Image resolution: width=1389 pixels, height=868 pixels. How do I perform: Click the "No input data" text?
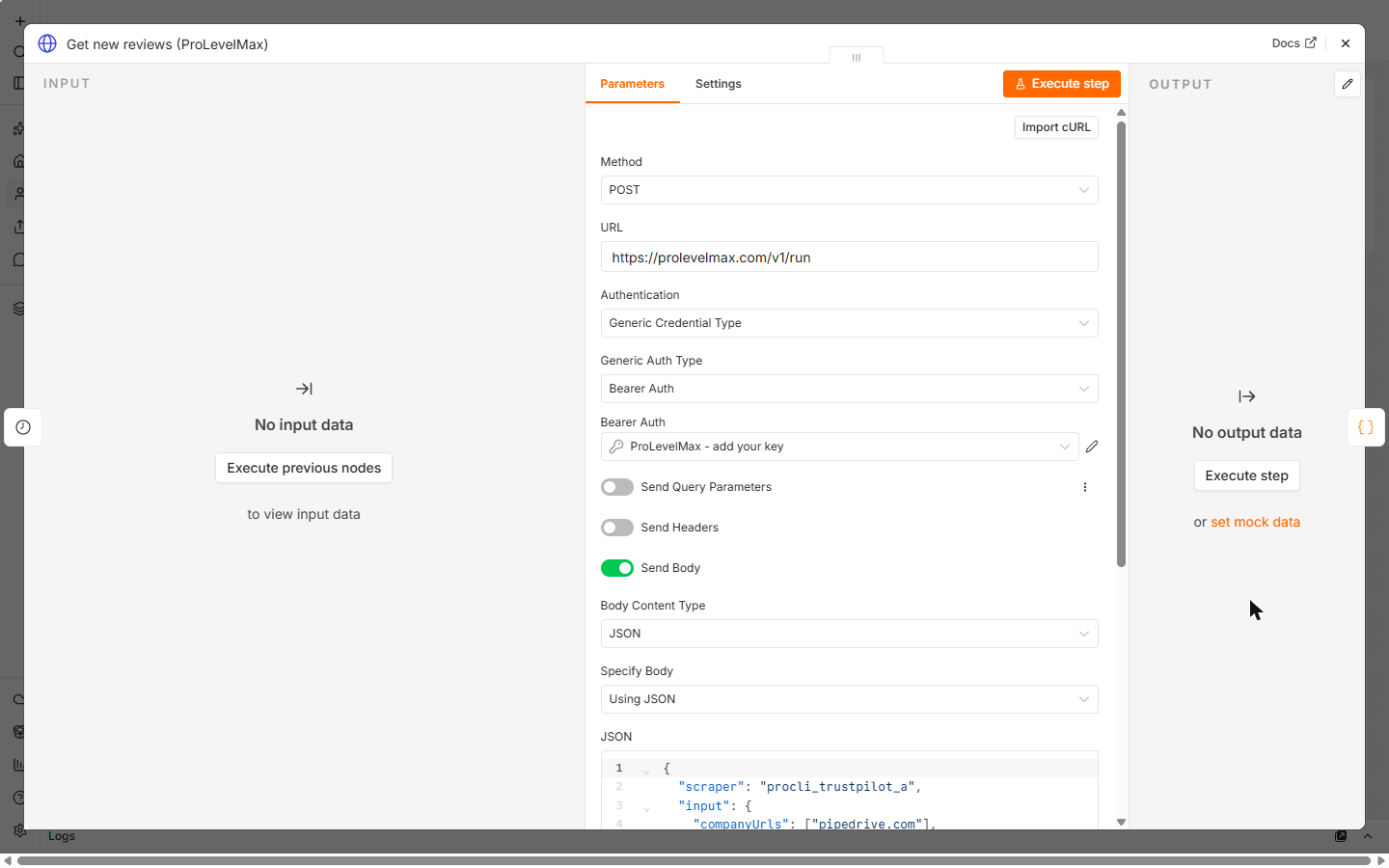click(x=304, y=425)
